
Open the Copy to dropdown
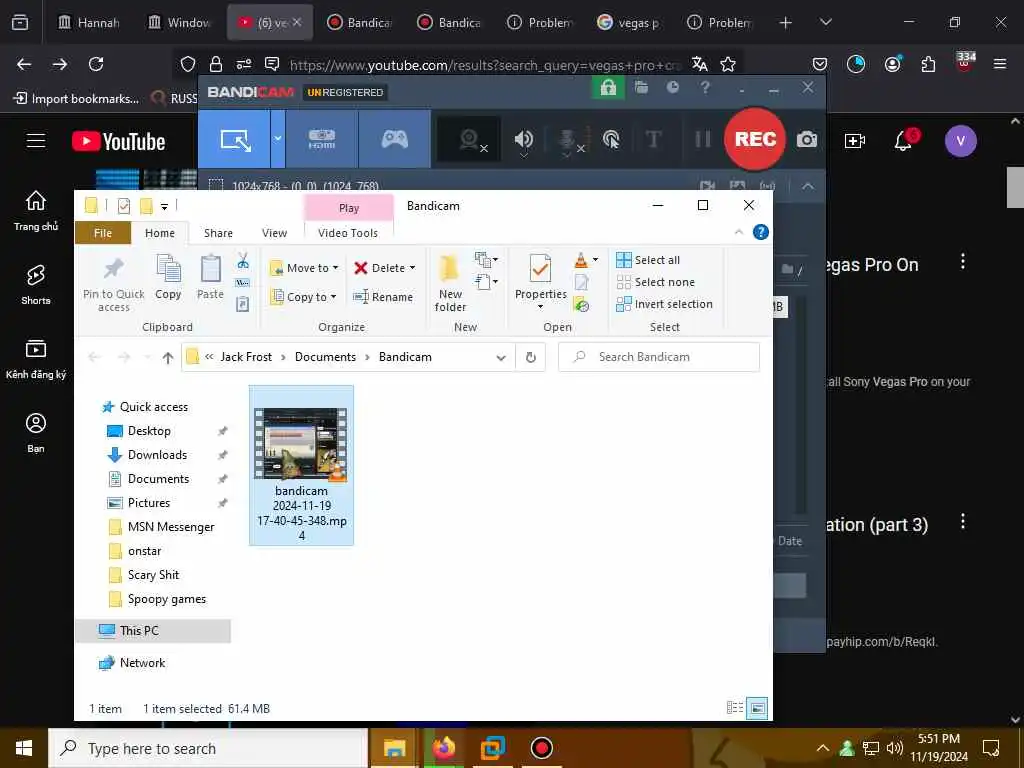click(304, 296)
